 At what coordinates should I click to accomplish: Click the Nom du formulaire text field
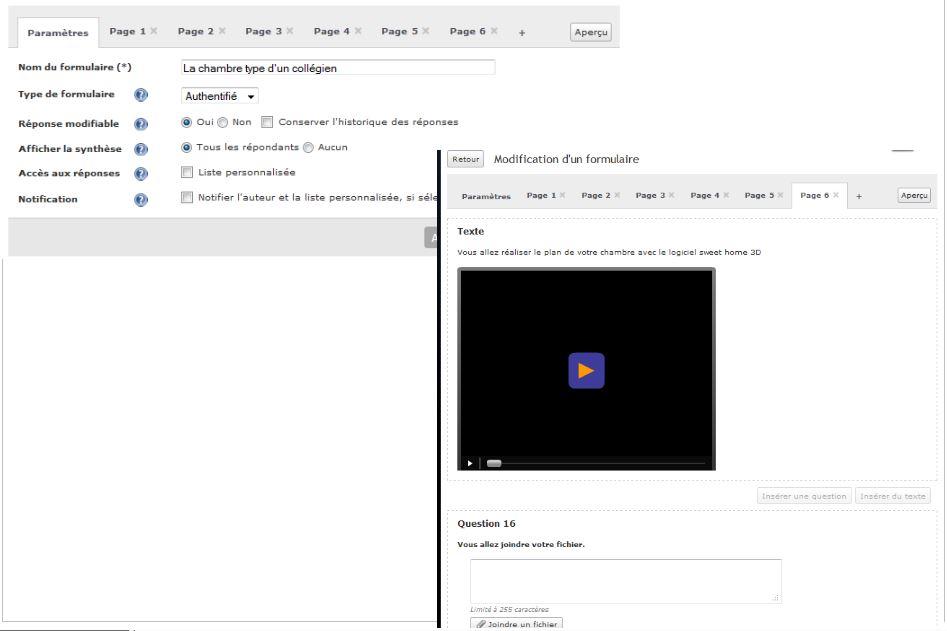(x=338, y=68)
